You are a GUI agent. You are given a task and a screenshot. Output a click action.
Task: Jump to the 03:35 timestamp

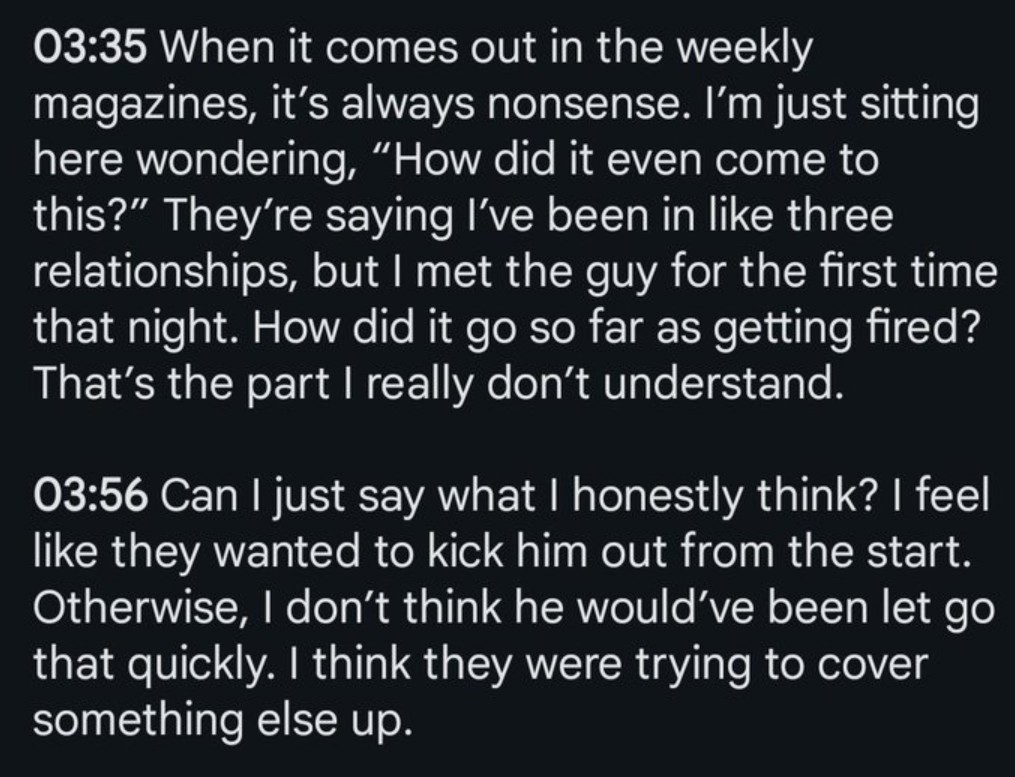(90, 49)
